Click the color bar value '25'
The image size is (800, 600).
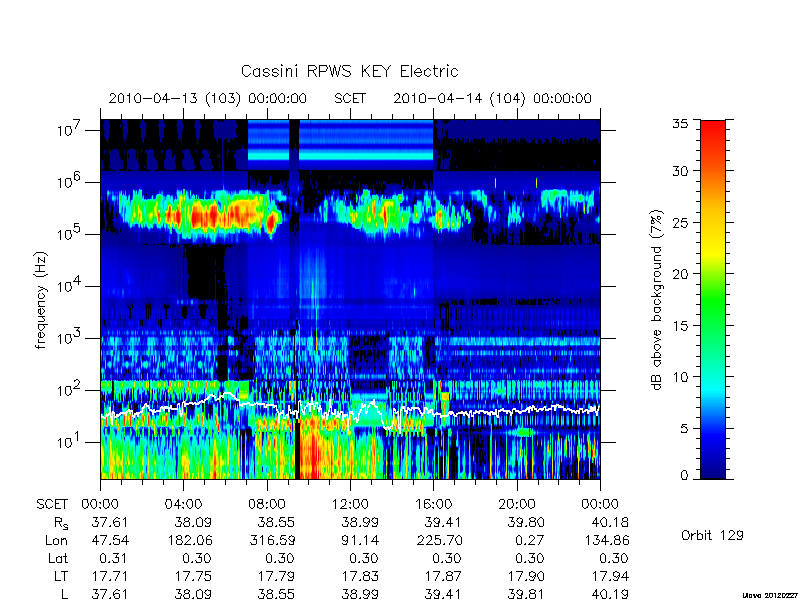[x=680, y=222]
